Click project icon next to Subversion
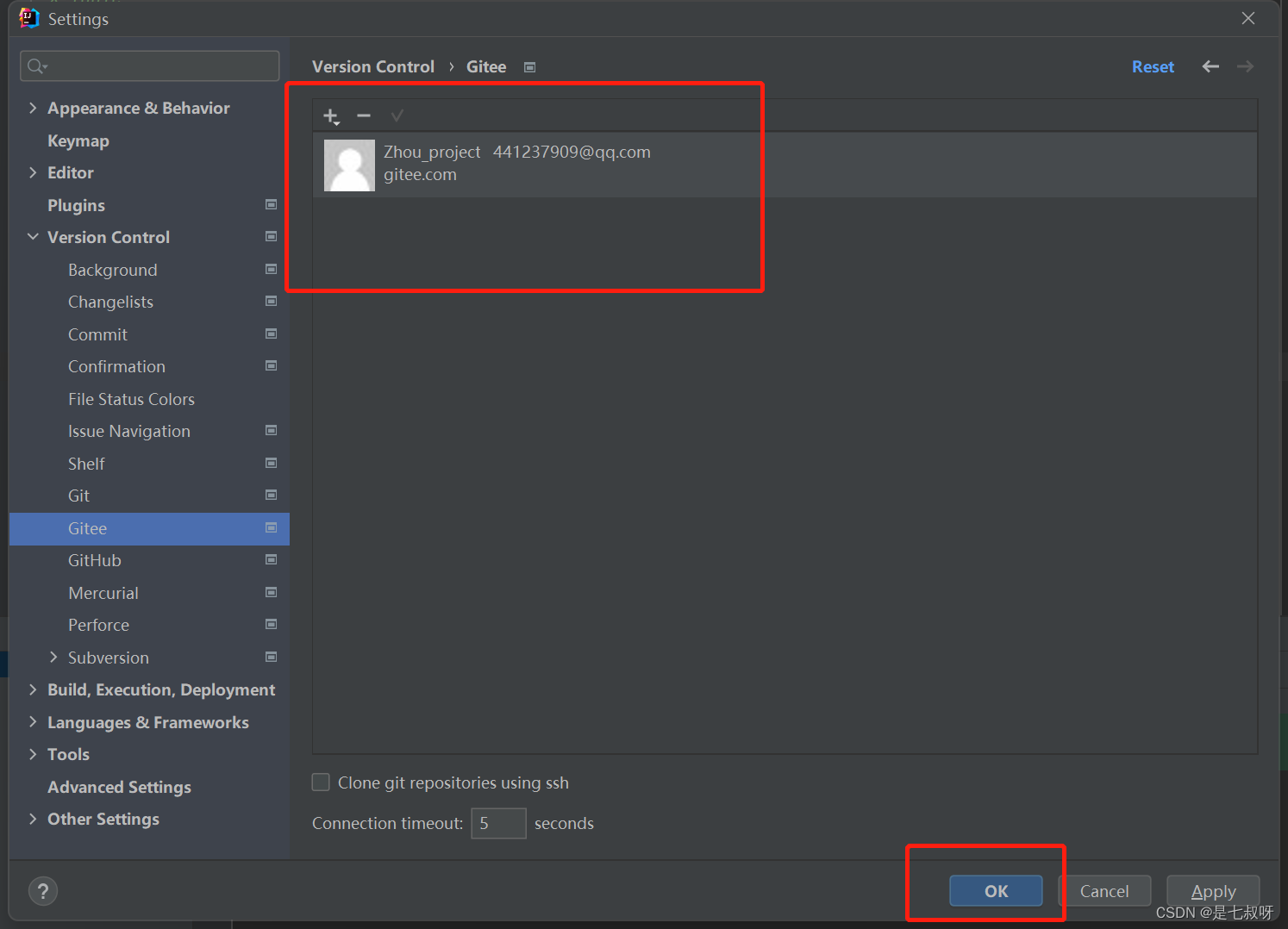 click(272, 657)
